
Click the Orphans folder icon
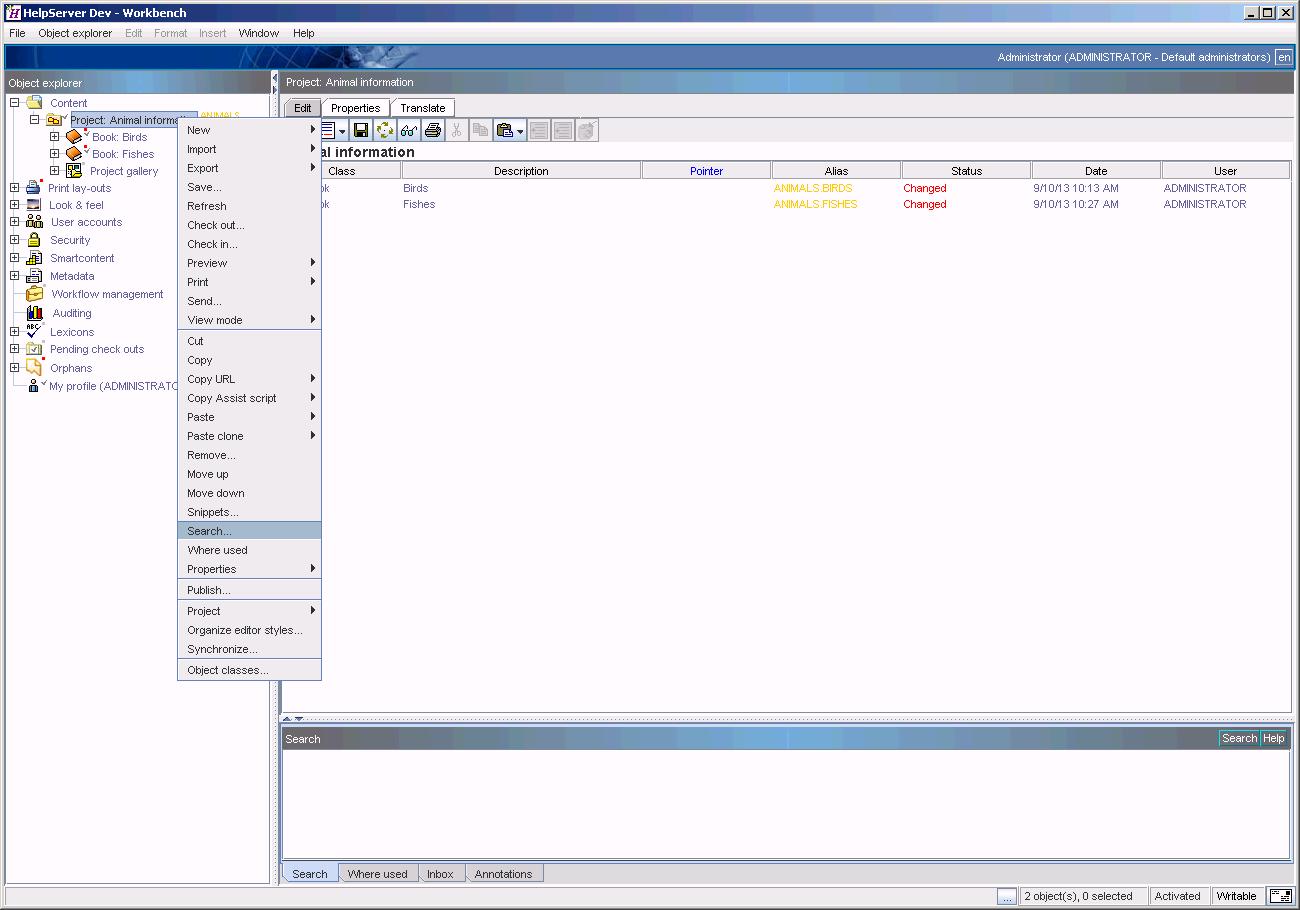(34, 367)
